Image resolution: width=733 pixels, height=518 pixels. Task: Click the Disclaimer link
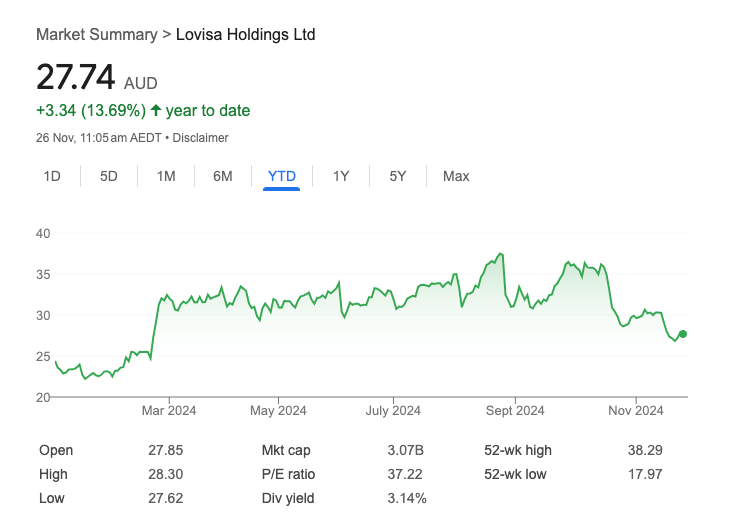click(x=201, y=138)
